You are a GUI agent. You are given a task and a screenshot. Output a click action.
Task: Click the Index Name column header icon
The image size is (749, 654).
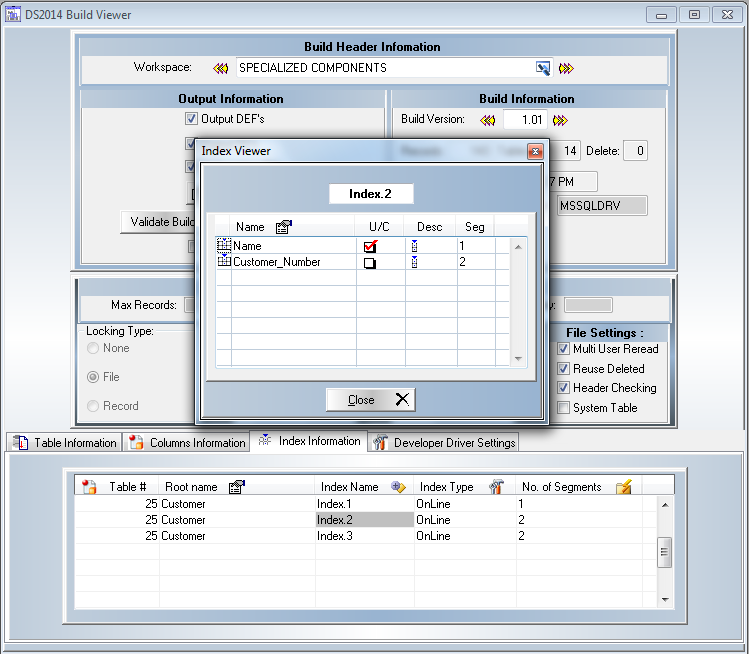pos(398,487)
